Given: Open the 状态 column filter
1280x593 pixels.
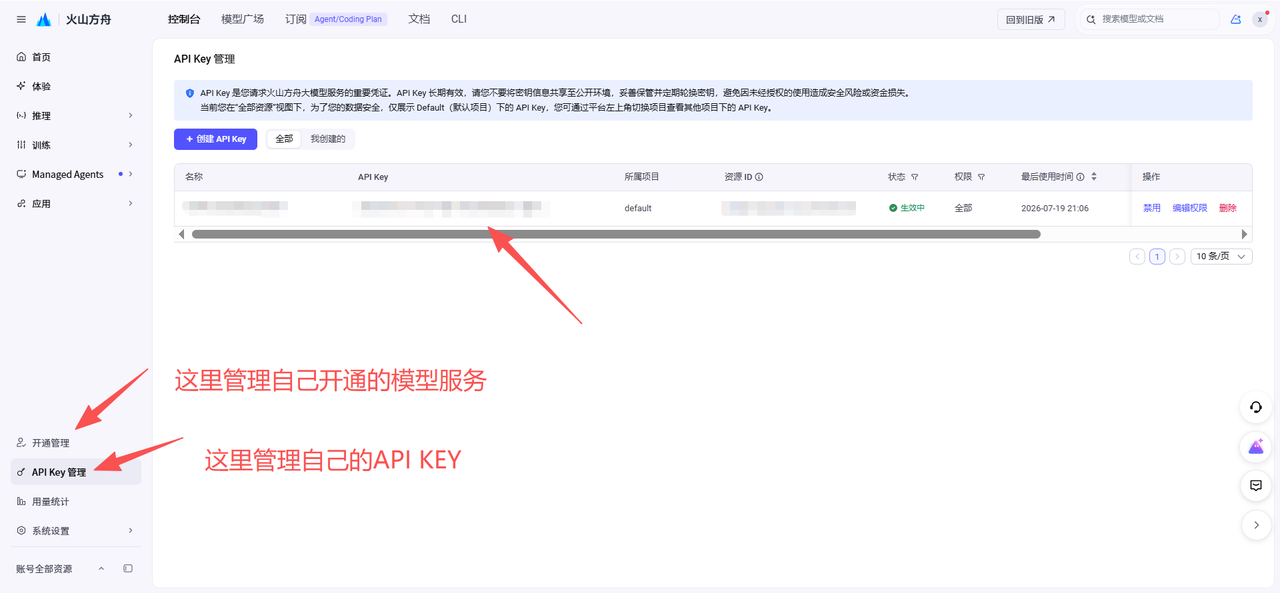Looking at the screenshot, I should [914, 177].
